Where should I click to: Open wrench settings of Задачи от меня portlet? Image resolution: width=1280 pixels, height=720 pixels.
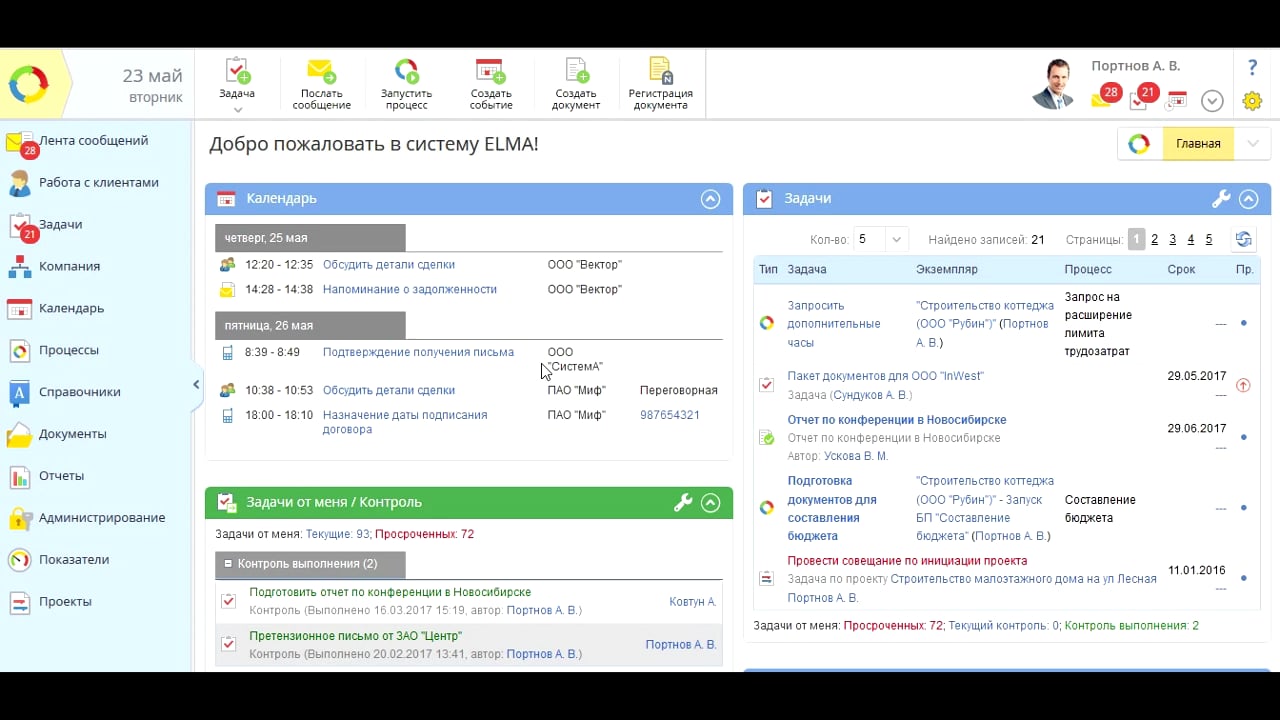click(683, 503)
